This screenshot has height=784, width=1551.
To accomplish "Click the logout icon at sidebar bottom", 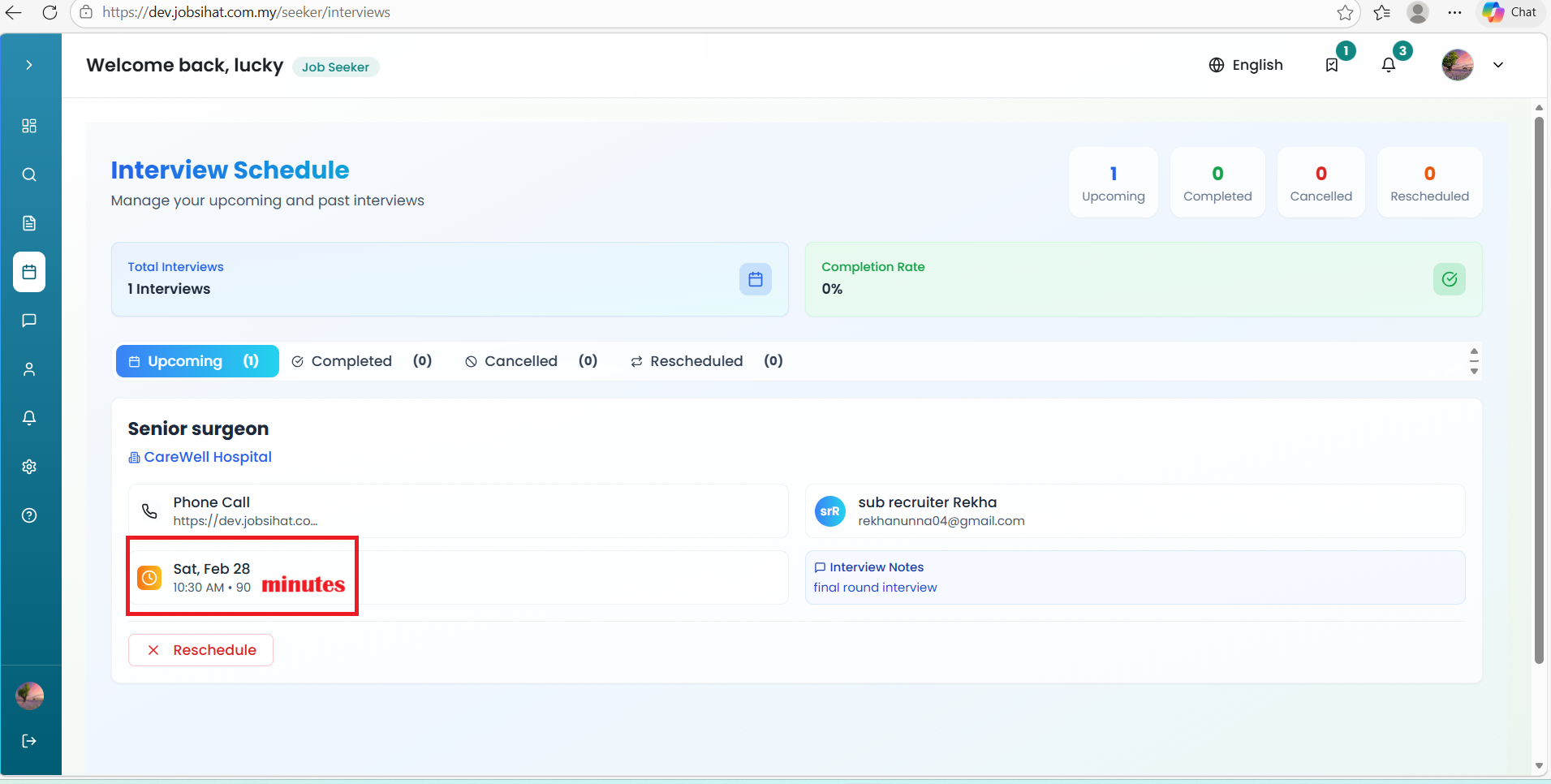I will (29, 741).
